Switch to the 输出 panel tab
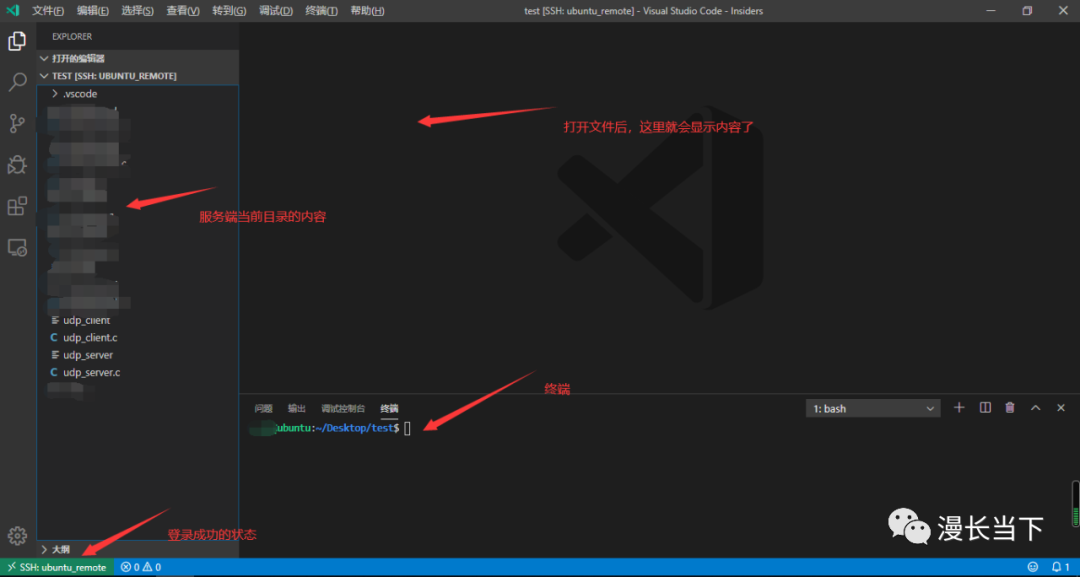 (x=297, y=409)
